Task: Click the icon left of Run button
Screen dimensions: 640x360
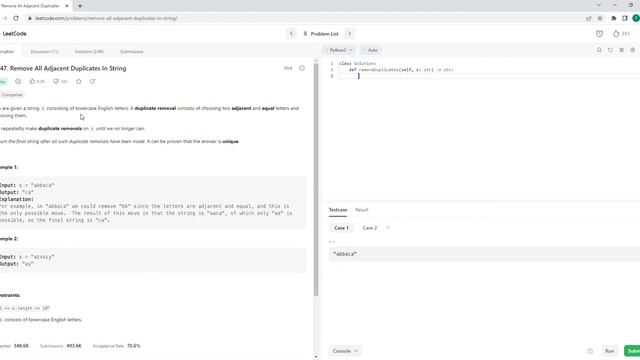Action: click(590, 351)
